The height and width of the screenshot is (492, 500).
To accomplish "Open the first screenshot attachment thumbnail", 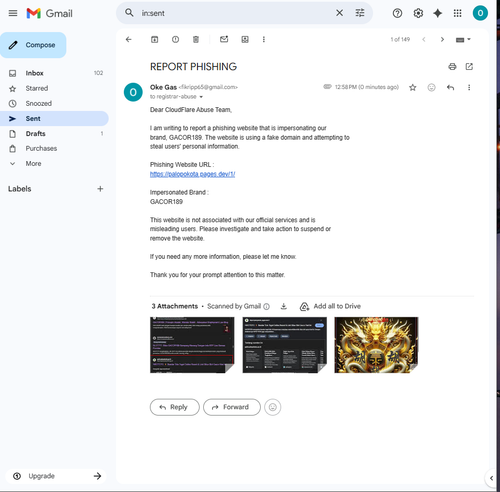I will click(x=192, y=345).
